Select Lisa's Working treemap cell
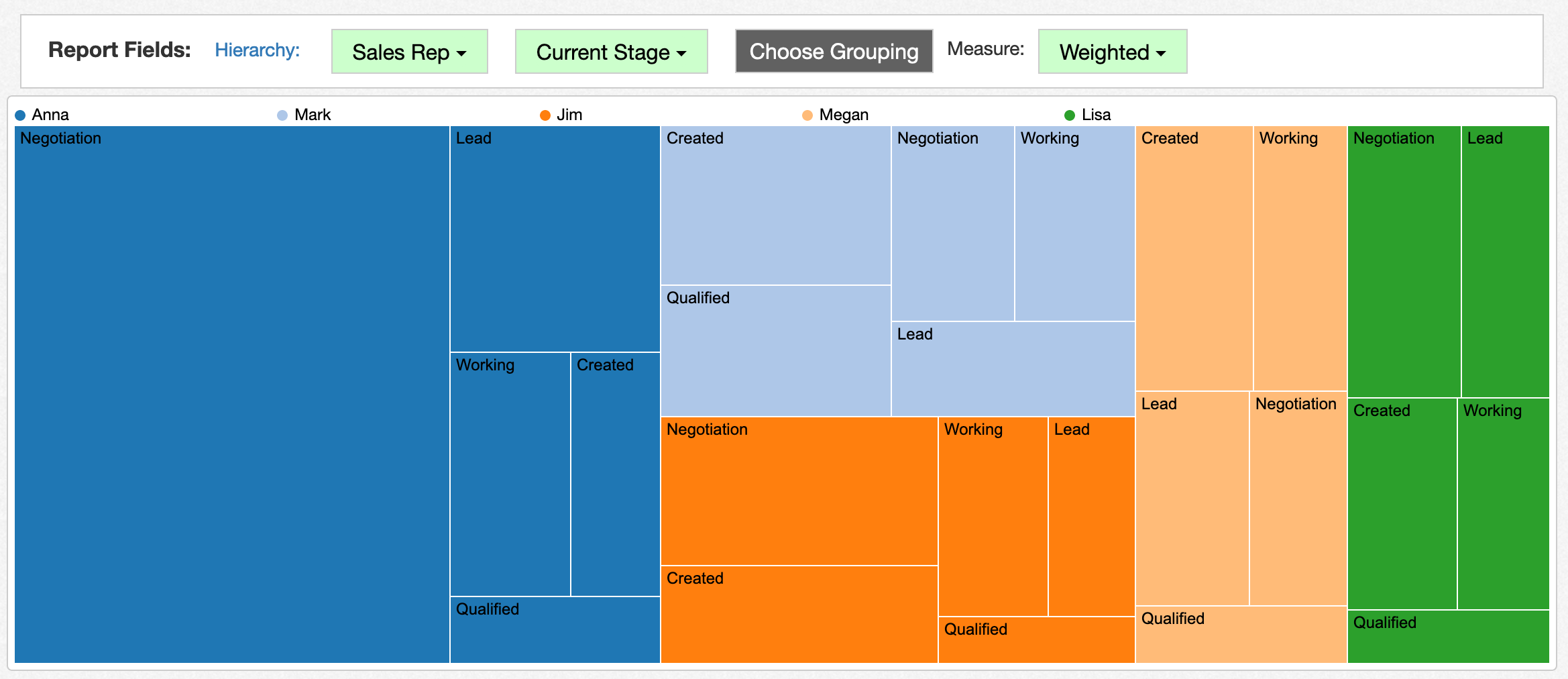 (x=1503, y=504)
